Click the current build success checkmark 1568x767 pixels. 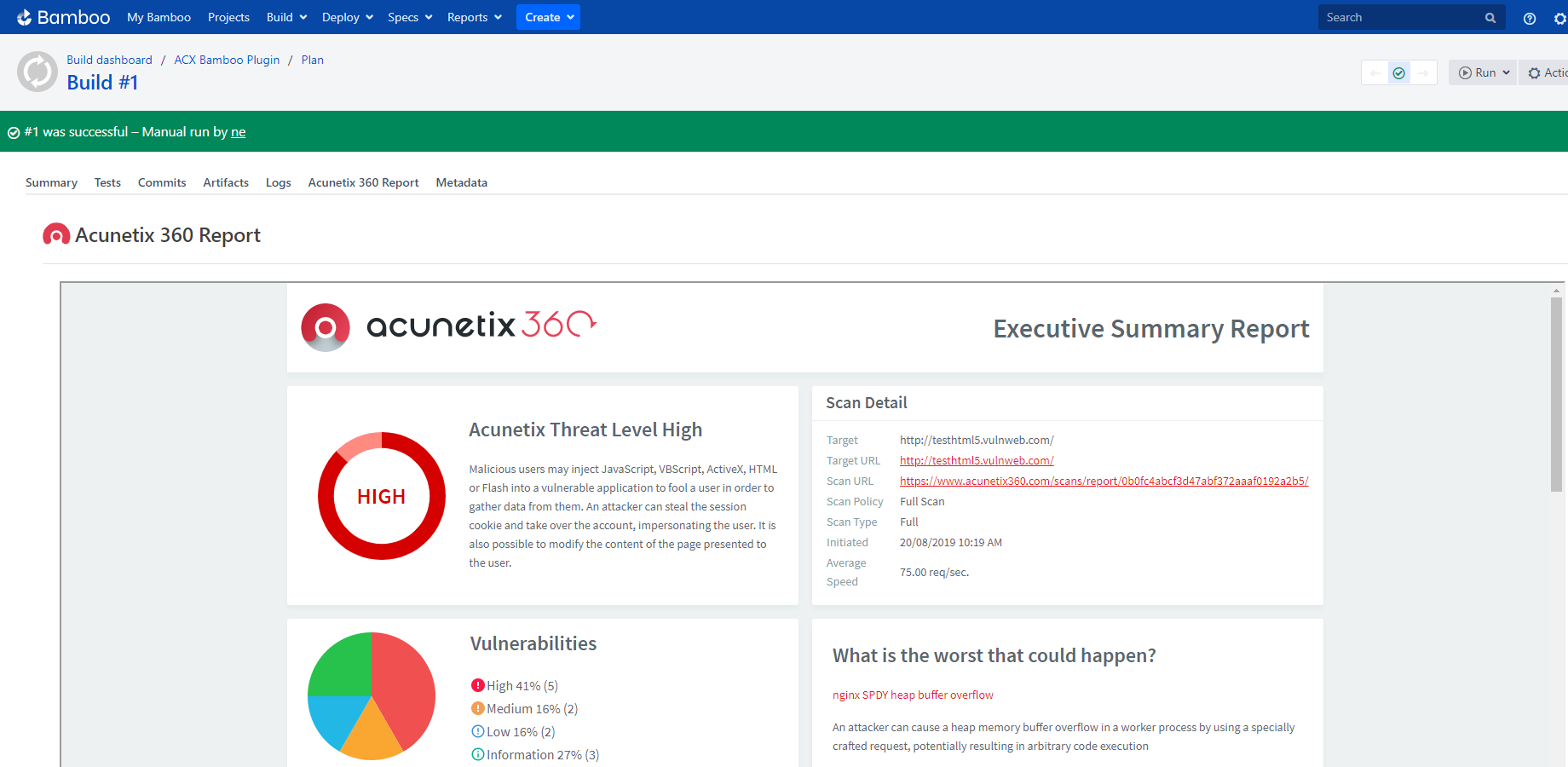pyautogui.click(x=1399, y=73)
